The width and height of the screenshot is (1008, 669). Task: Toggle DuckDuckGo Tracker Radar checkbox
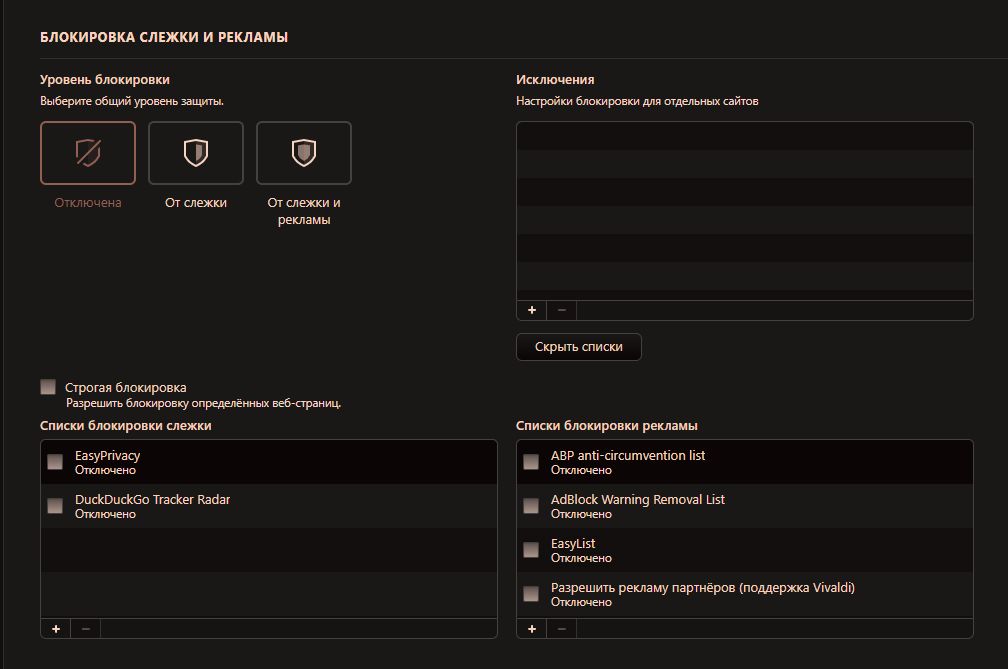[55, 506]
